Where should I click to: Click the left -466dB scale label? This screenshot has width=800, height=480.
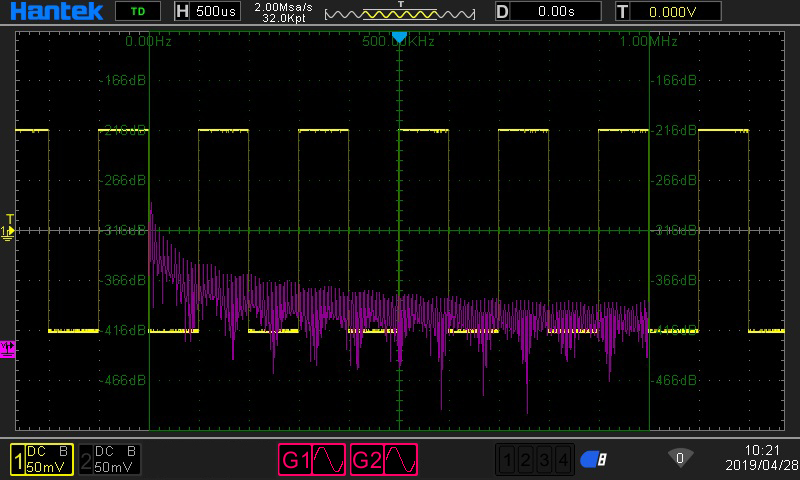[123, 381]
